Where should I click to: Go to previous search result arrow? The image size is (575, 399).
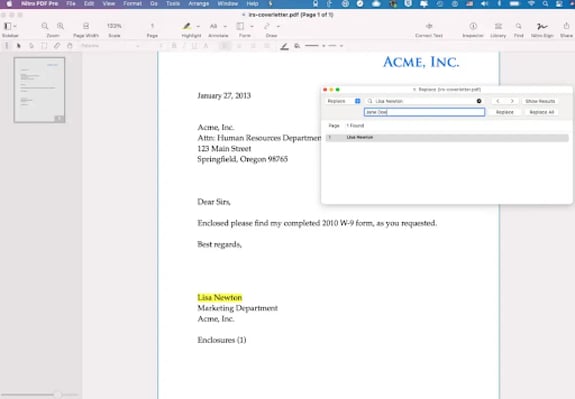pos(498,101)
